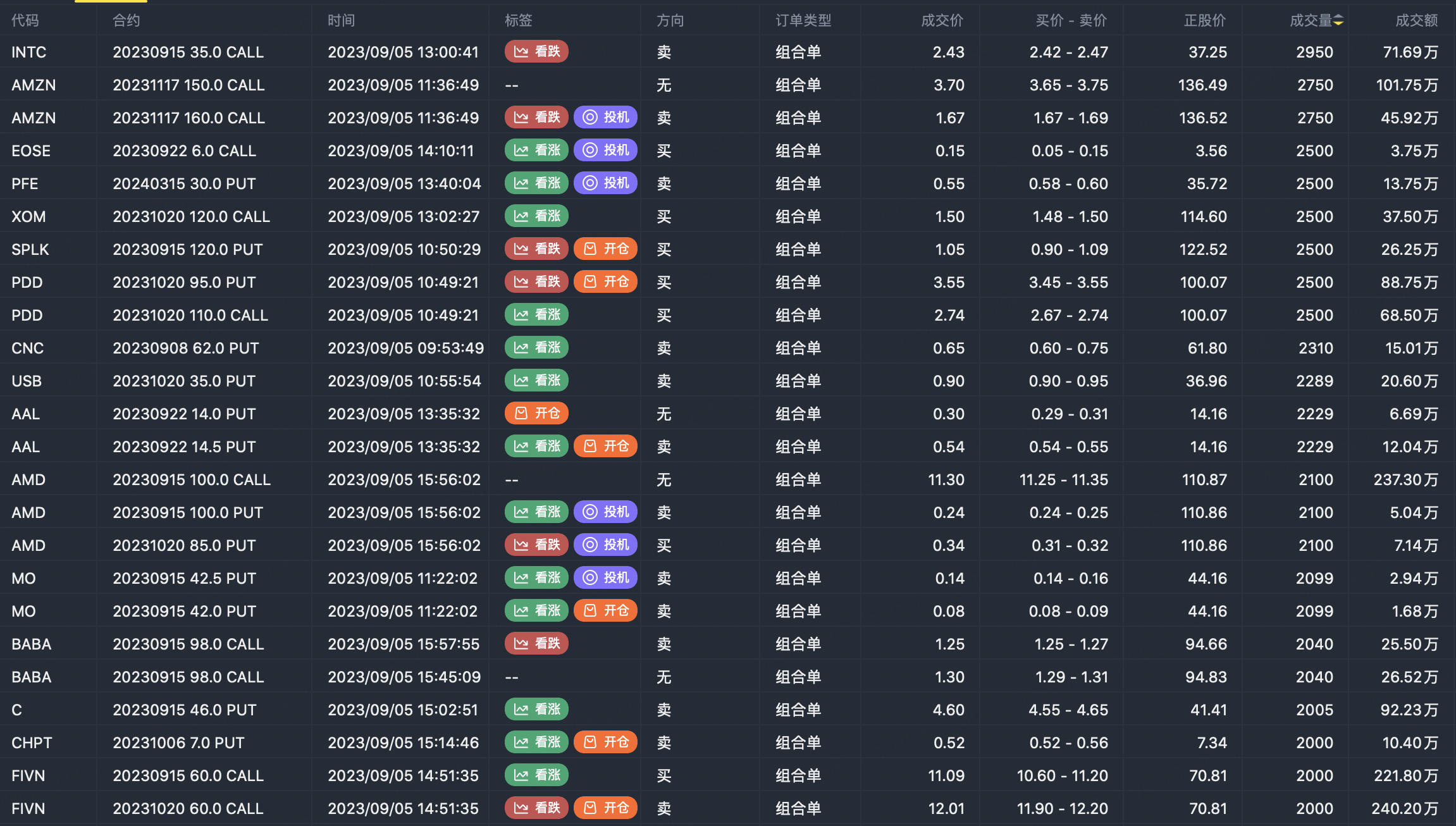Open the BABA 15:57:55 ticker link
Screen dimensions: 1456x826
(x=31, y=644)
